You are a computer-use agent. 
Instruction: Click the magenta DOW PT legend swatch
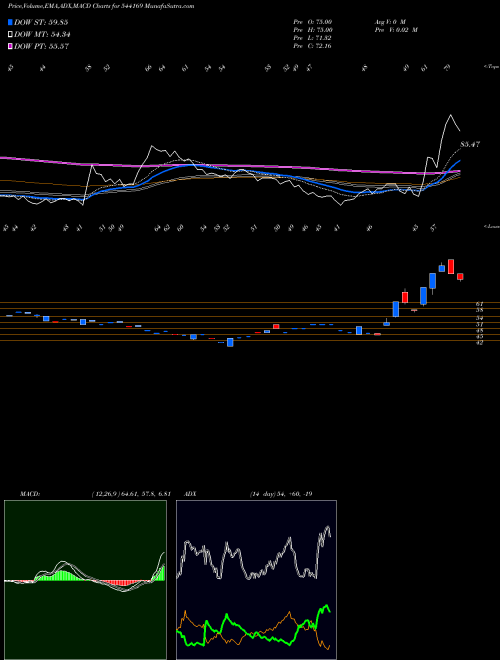pyautogui.click(x=10, y=46)
